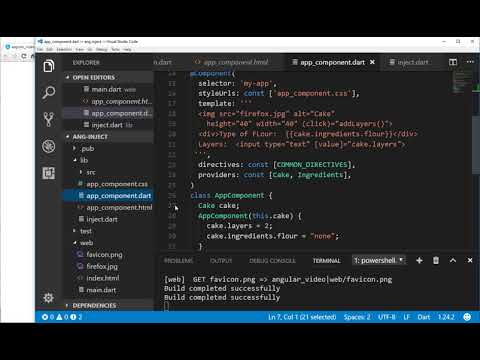
Task: Open favicon.png in the web folder
Action: pyautogui.click(x=109, y=254)
